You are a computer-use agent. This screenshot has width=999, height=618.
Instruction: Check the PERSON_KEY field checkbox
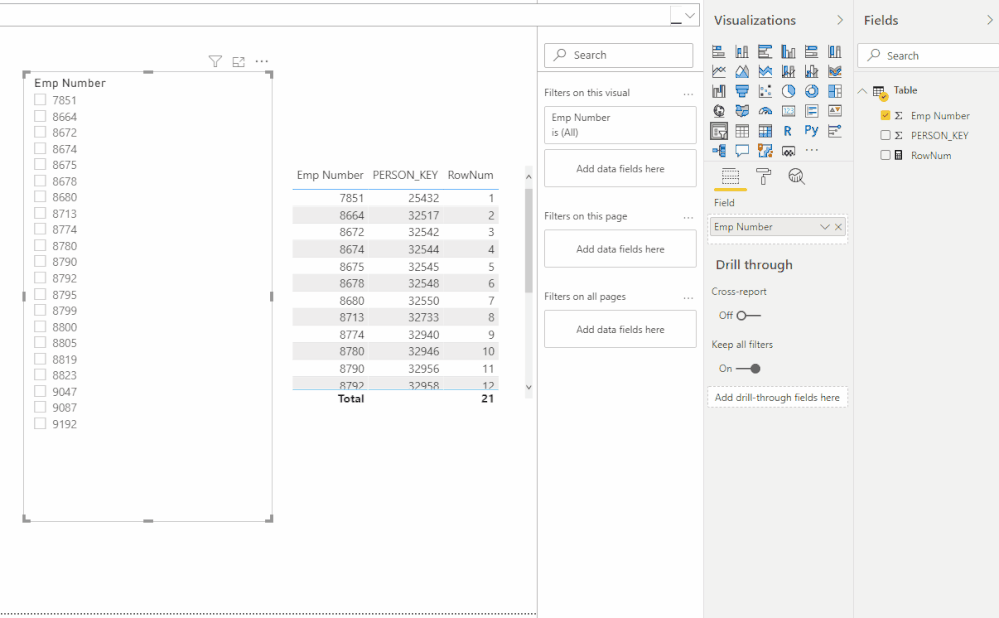coord(885,135)
